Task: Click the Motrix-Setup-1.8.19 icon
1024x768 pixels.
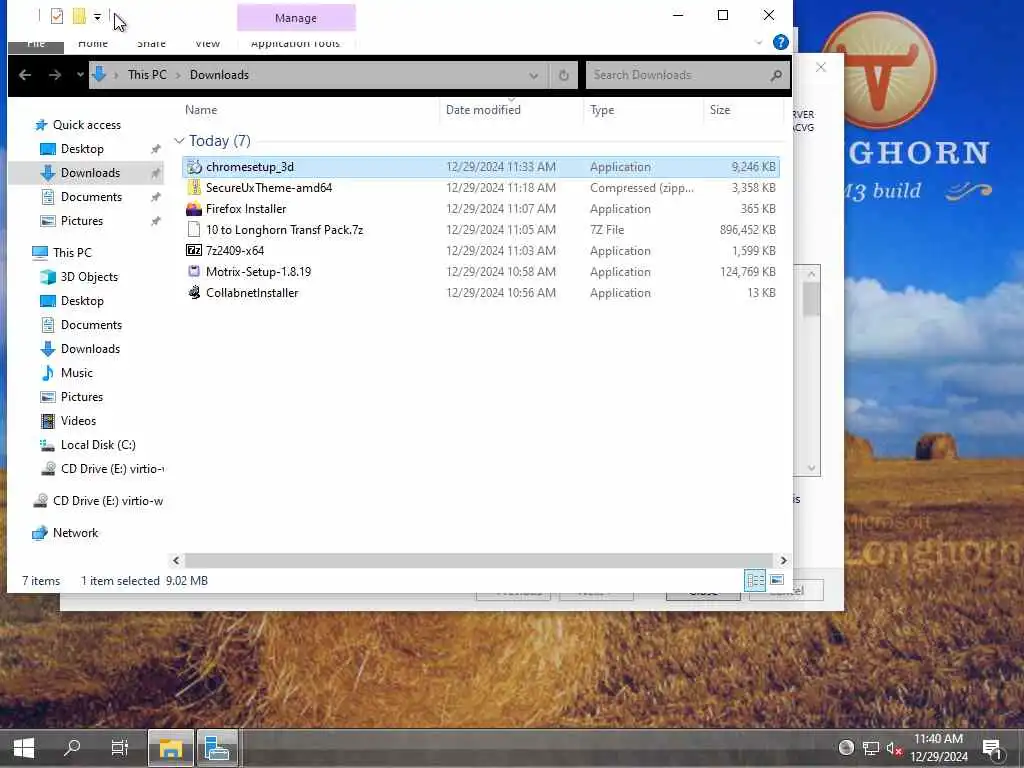Action: coord(194,272)
